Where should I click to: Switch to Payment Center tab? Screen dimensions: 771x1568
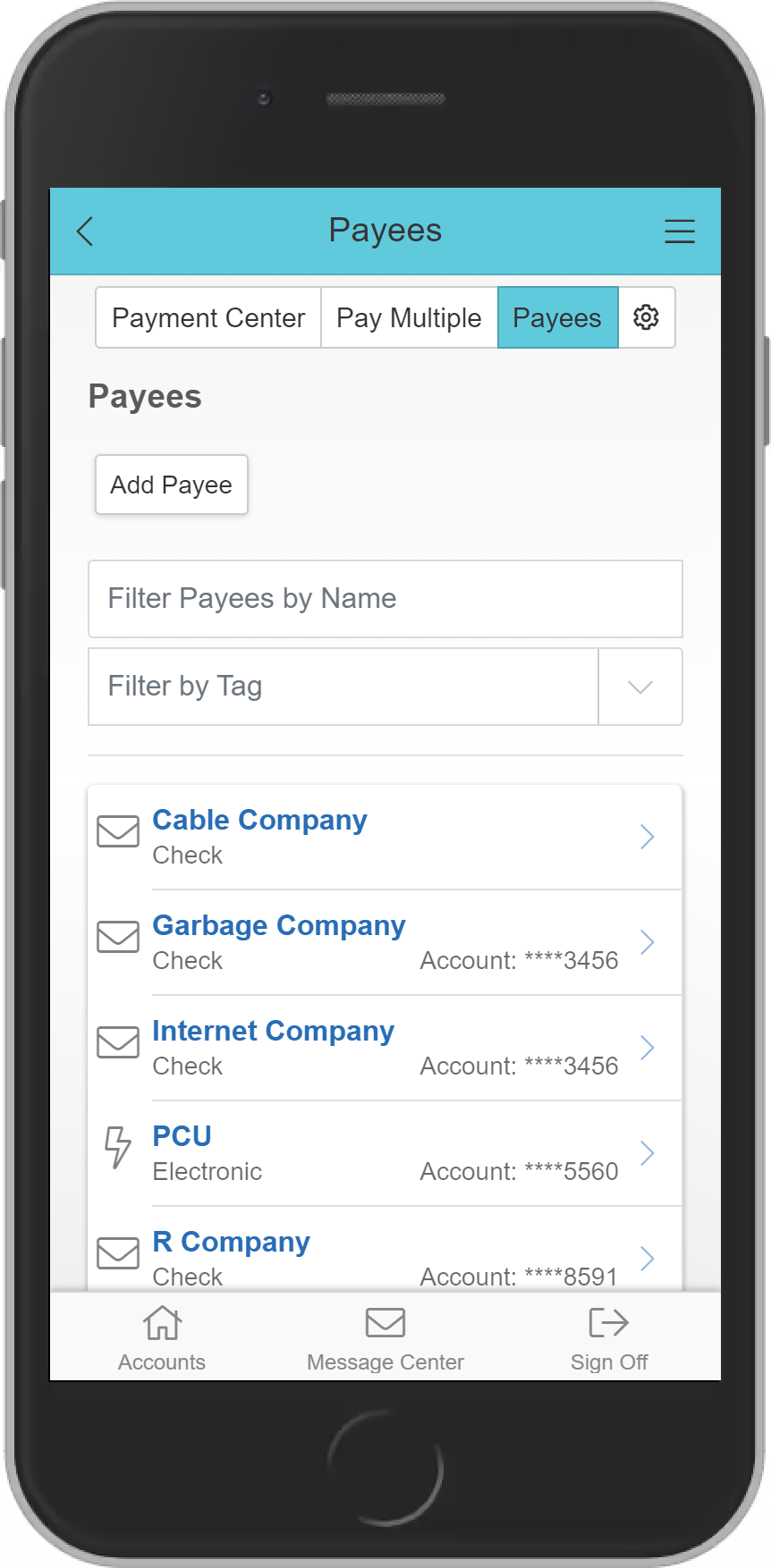208,317
